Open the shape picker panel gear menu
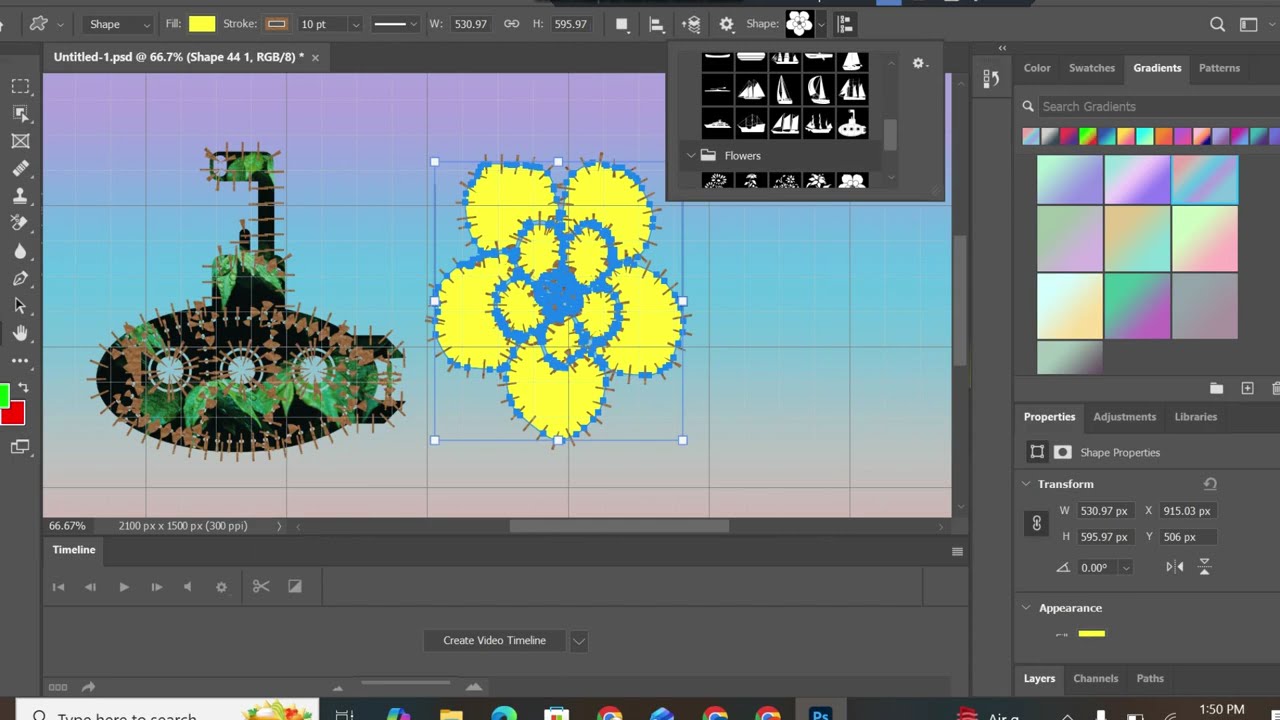 pyautogui.click(x=920, y=63)
